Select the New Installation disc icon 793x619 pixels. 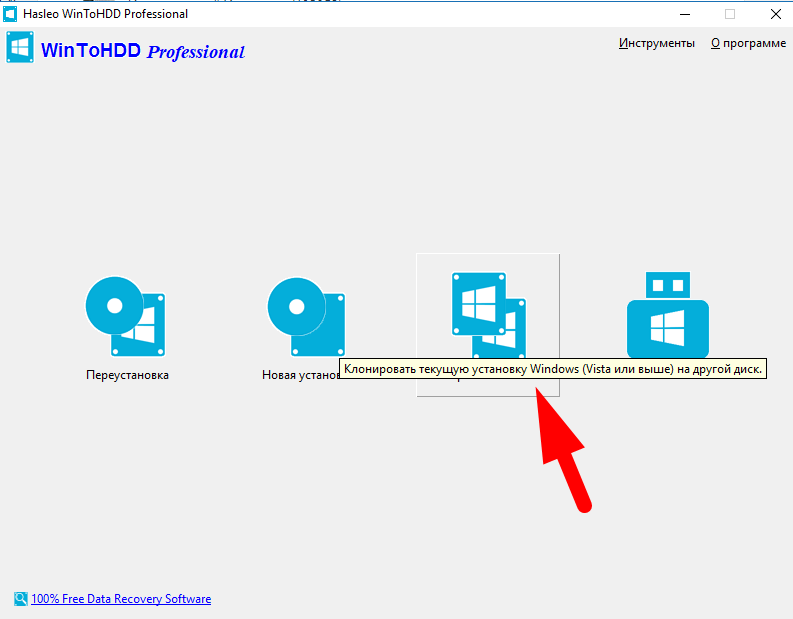[306, 316]
